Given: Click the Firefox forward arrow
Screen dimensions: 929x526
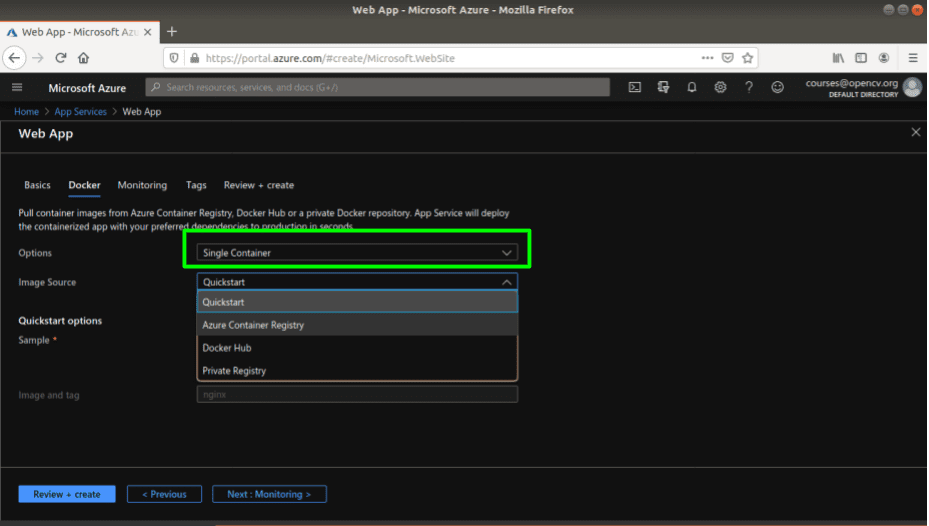Looking at the screenshot, I should click(38, 58).
